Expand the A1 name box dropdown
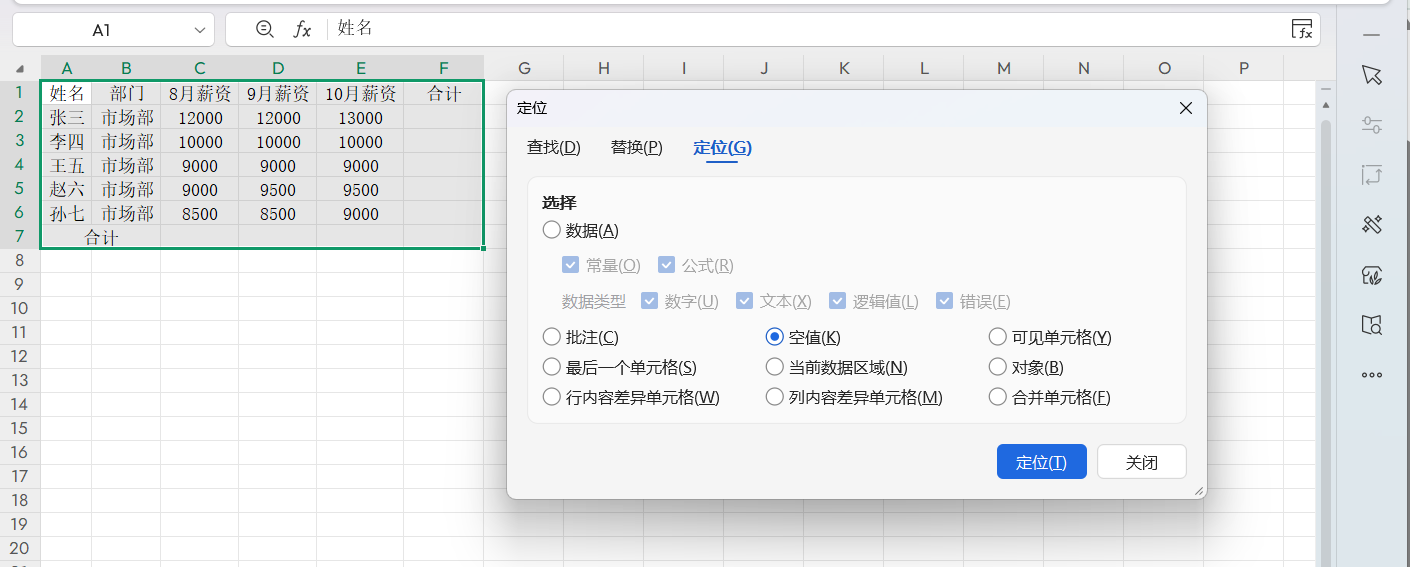 [200, 30]
